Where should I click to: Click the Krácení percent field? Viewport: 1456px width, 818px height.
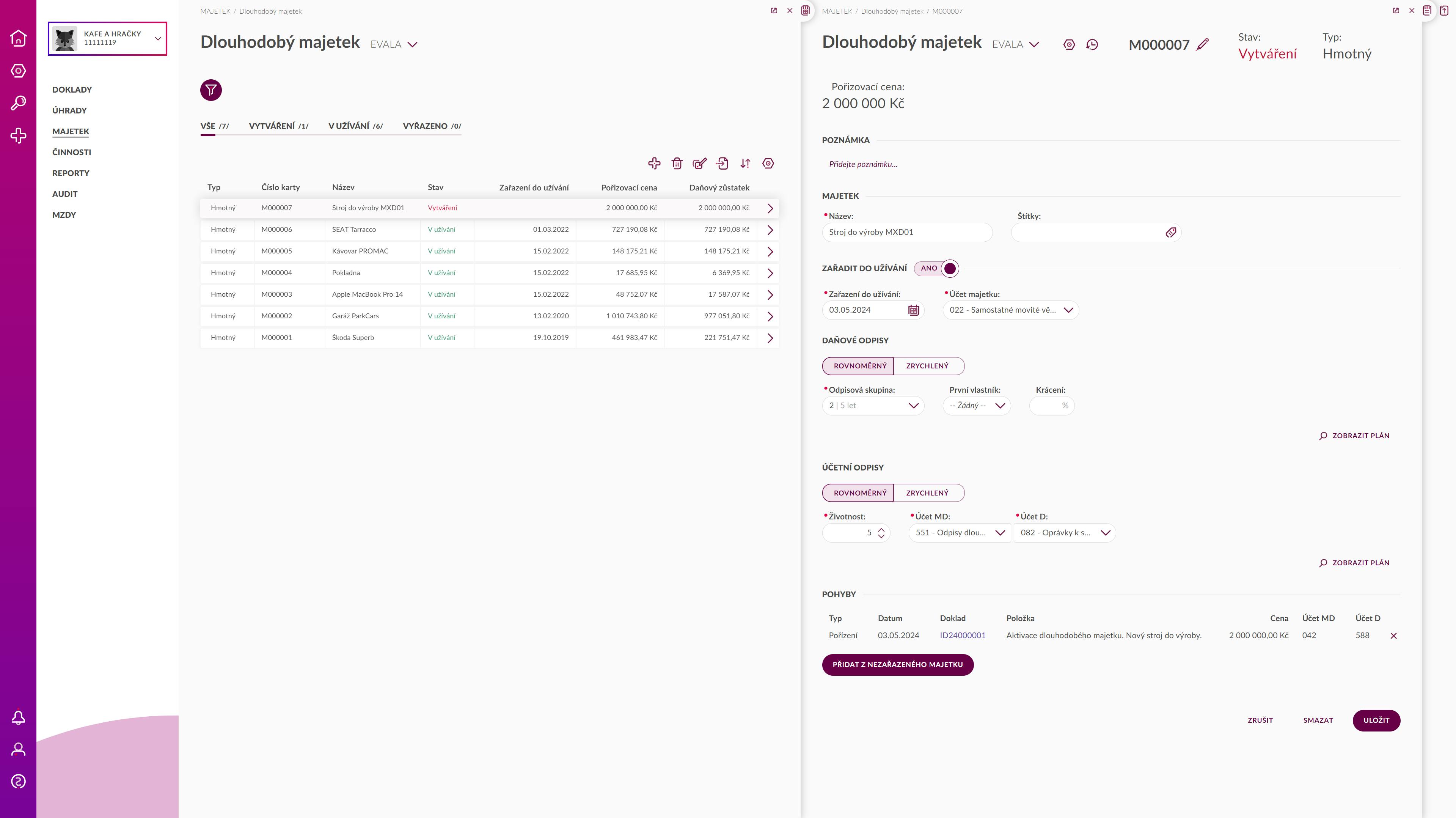click(1052, 405)
